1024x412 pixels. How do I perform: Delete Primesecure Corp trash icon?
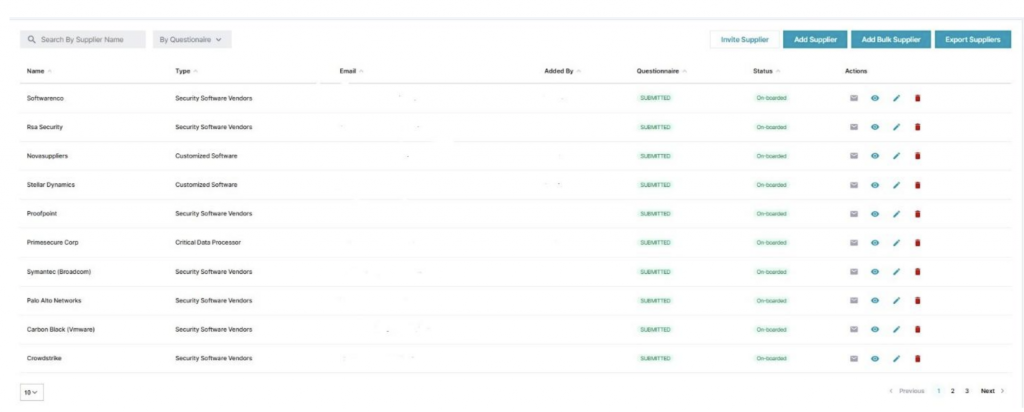[918, 242]
